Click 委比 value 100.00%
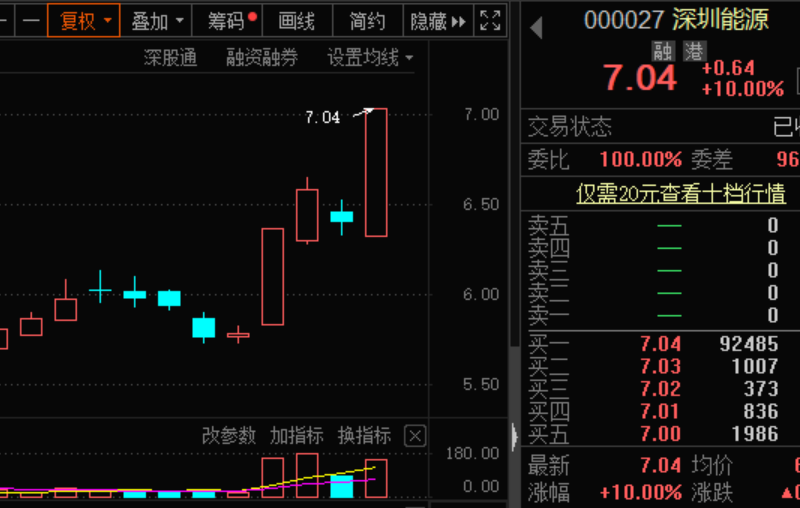The height and width of the screenshot is (508, 800). click(x=641, y=160)
